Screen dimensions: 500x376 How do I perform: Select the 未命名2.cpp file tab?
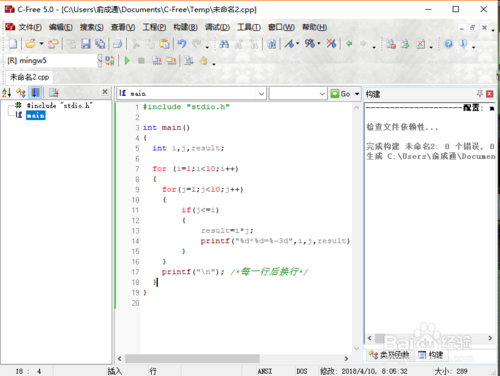[29, 77]
